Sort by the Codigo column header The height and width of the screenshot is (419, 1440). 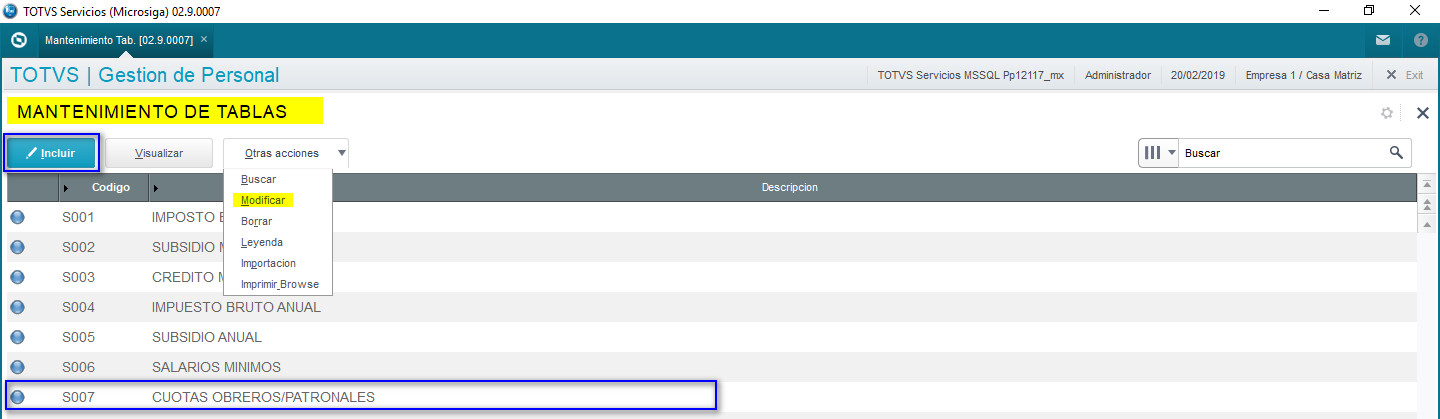click(x=110, y=188)
